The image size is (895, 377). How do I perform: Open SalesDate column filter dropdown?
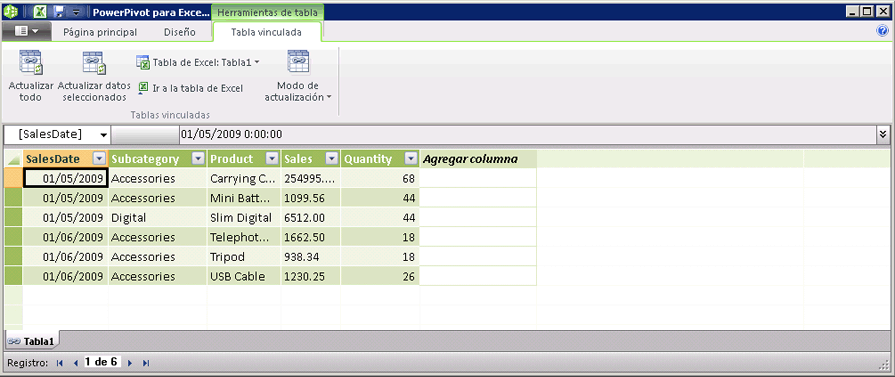(x=99, y=159)
